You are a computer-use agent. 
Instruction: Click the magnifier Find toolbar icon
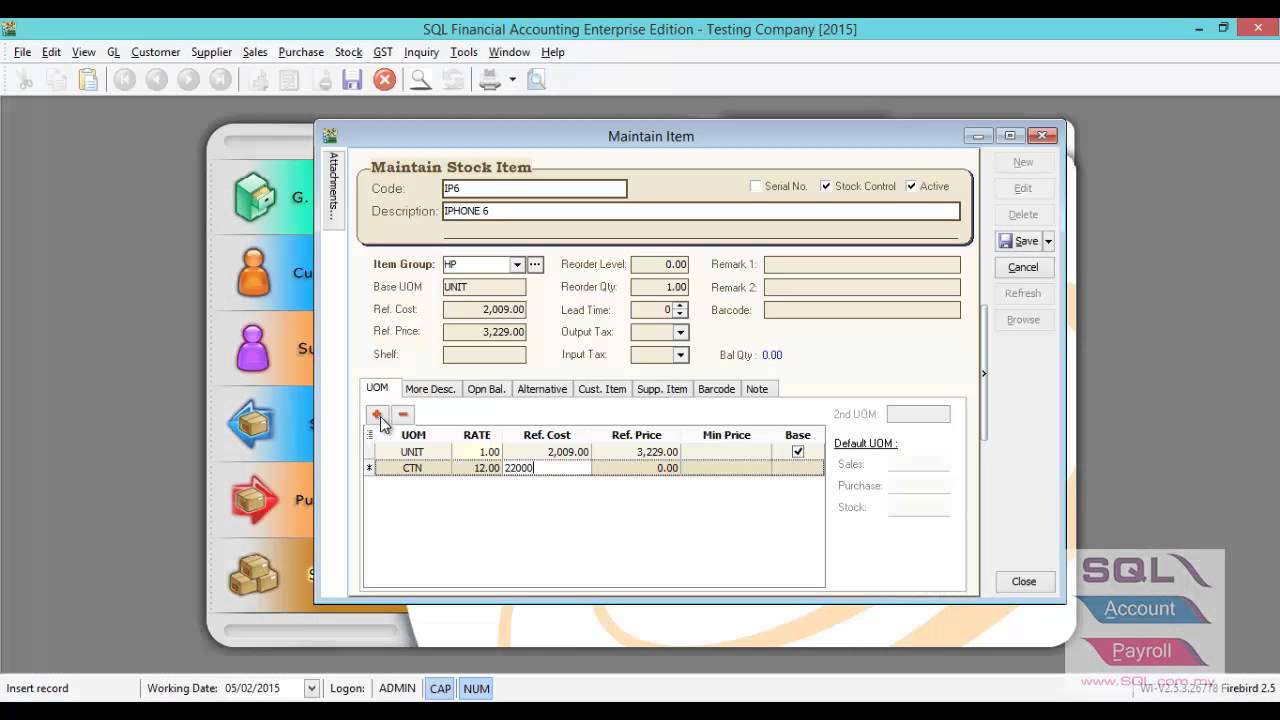click(x=421, y=80)
